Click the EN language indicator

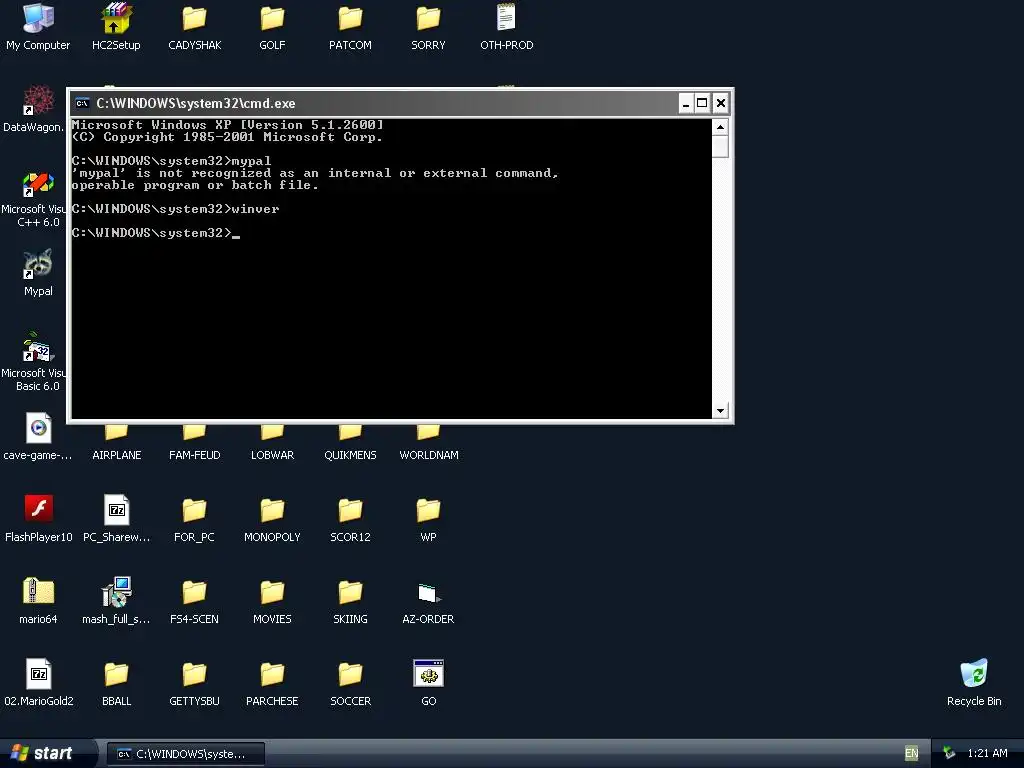[x=911, y=754]
